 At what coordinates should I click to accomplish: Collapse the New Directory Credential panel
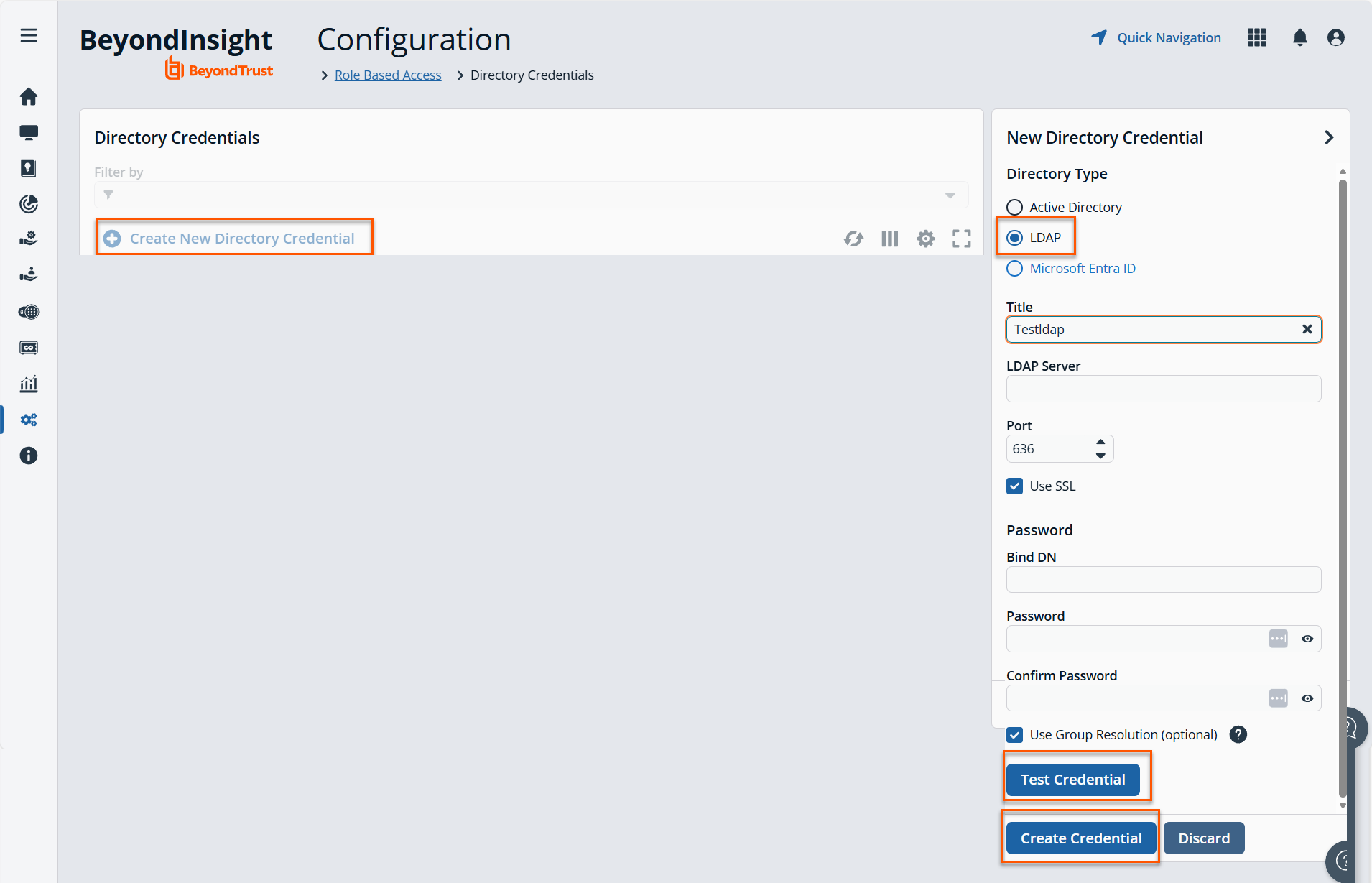(x=1329, y=137)
